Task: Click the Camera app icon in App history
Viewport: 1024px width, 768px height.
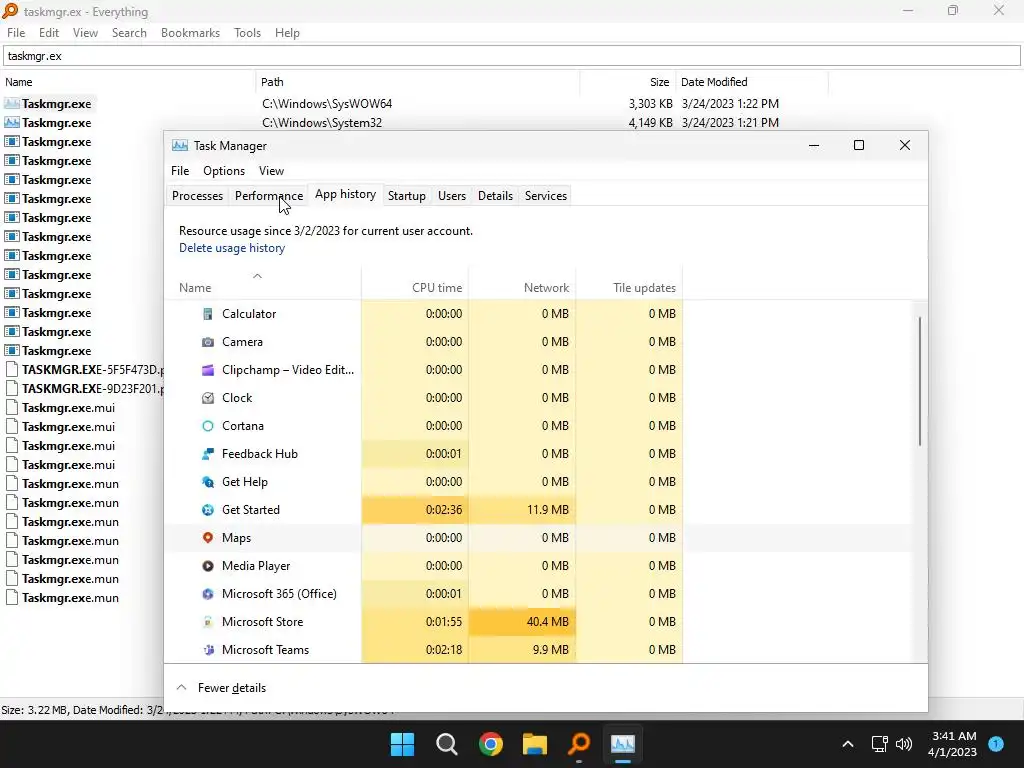Action: click(x=208, y=342)
